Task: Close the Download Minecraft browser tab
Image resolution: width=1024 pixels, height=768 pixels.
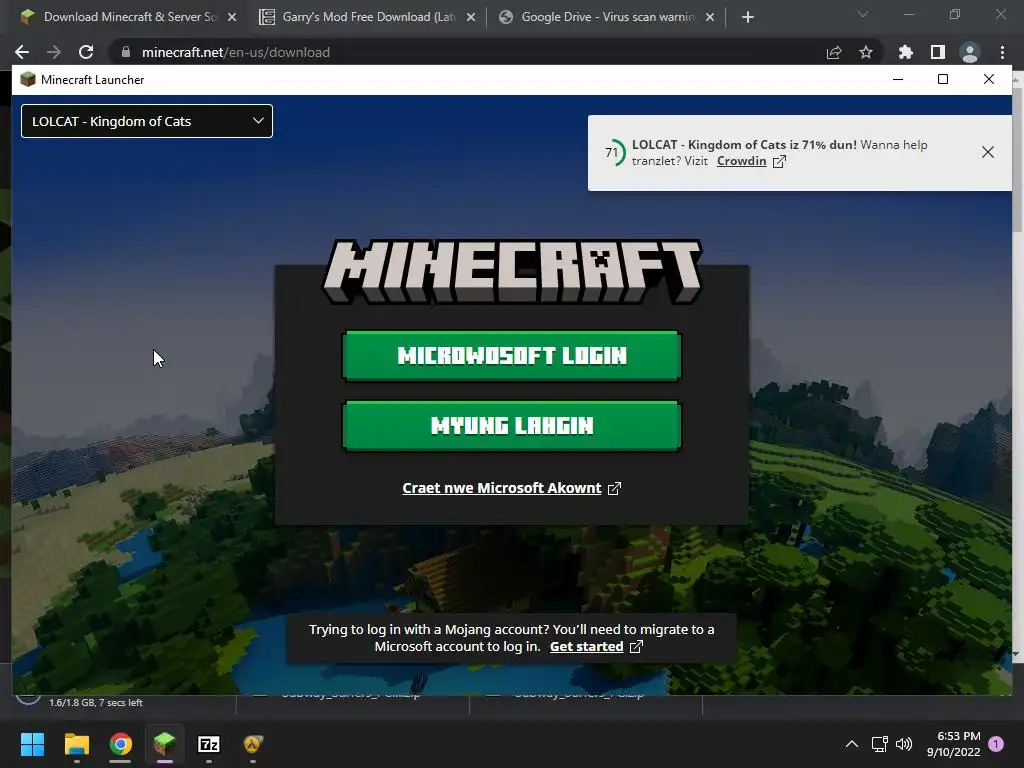Action: tap(232, 18)
